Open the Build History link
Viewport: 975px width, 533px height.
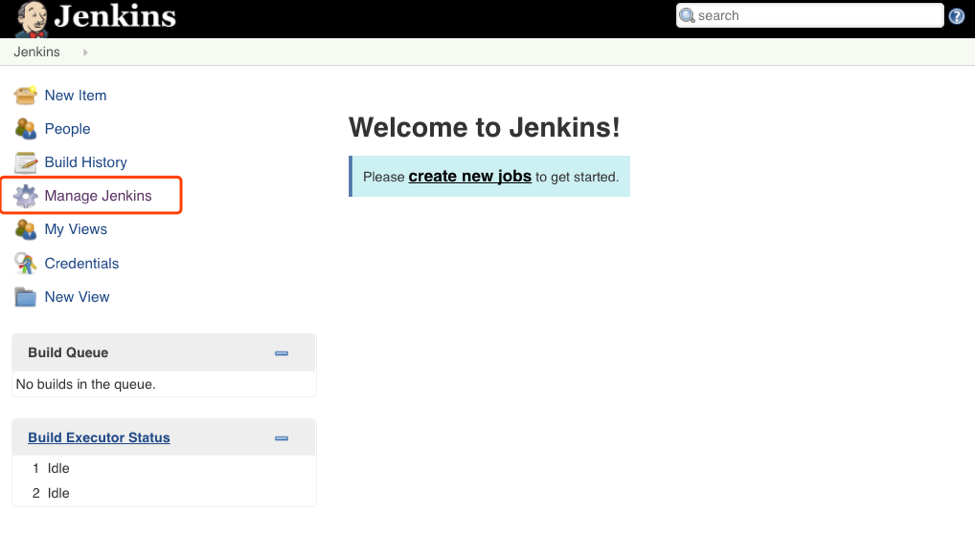tap(86, 162)
